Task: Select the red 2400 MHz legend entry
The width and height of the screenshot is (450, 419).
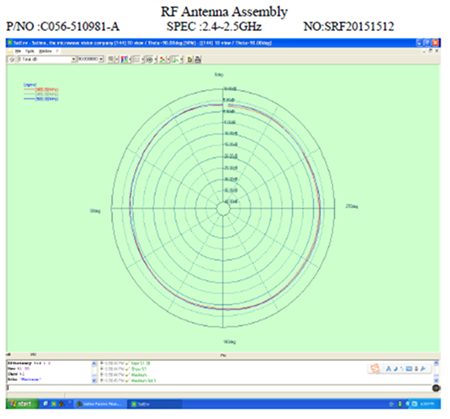Action: (41, 90)
